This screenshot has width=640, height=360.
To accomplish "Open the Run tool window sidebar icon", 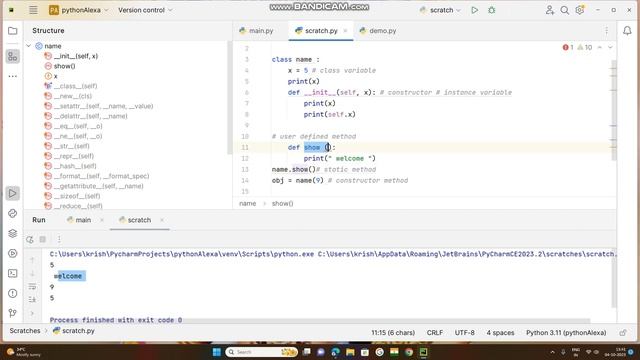I will coord(13,193).
